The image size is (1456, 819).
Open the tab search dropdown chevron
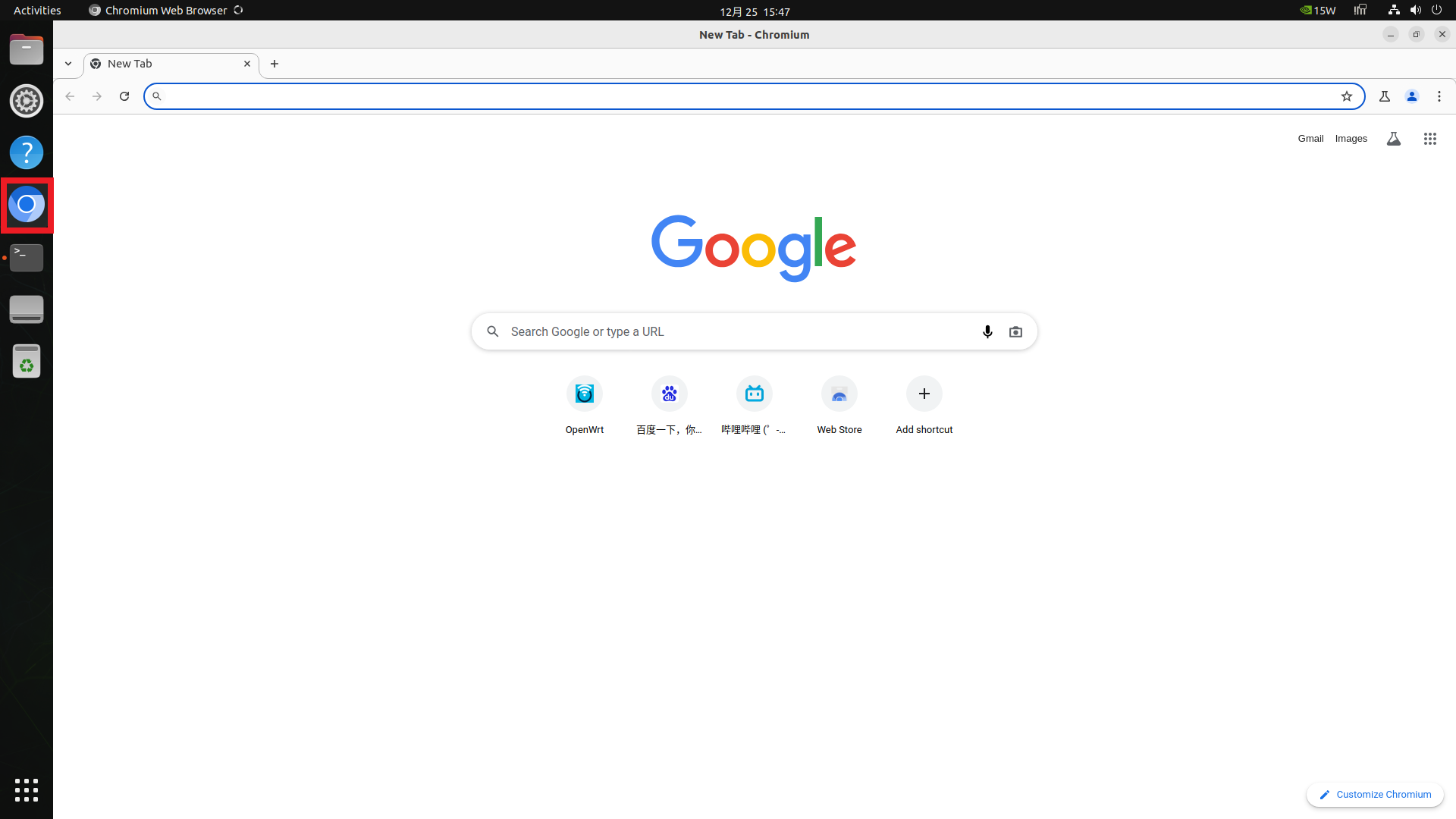coord(68,64)
